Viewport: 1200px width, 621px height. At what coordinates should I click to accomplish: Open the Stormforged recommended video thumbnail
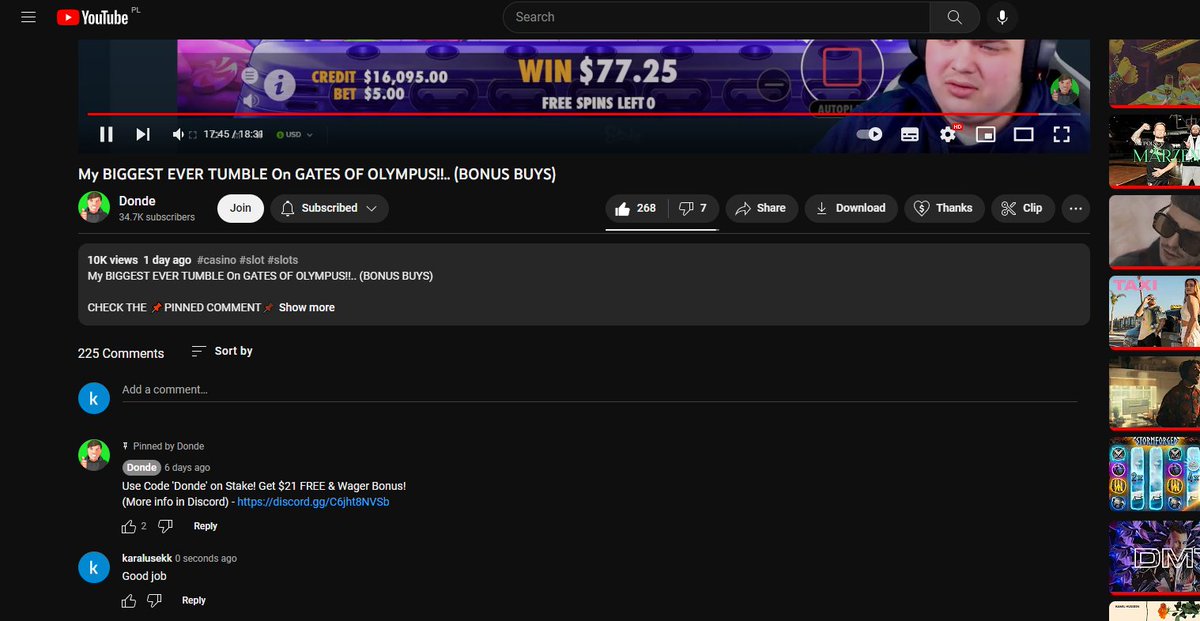pyautogui.click(x=1154, y=474)
